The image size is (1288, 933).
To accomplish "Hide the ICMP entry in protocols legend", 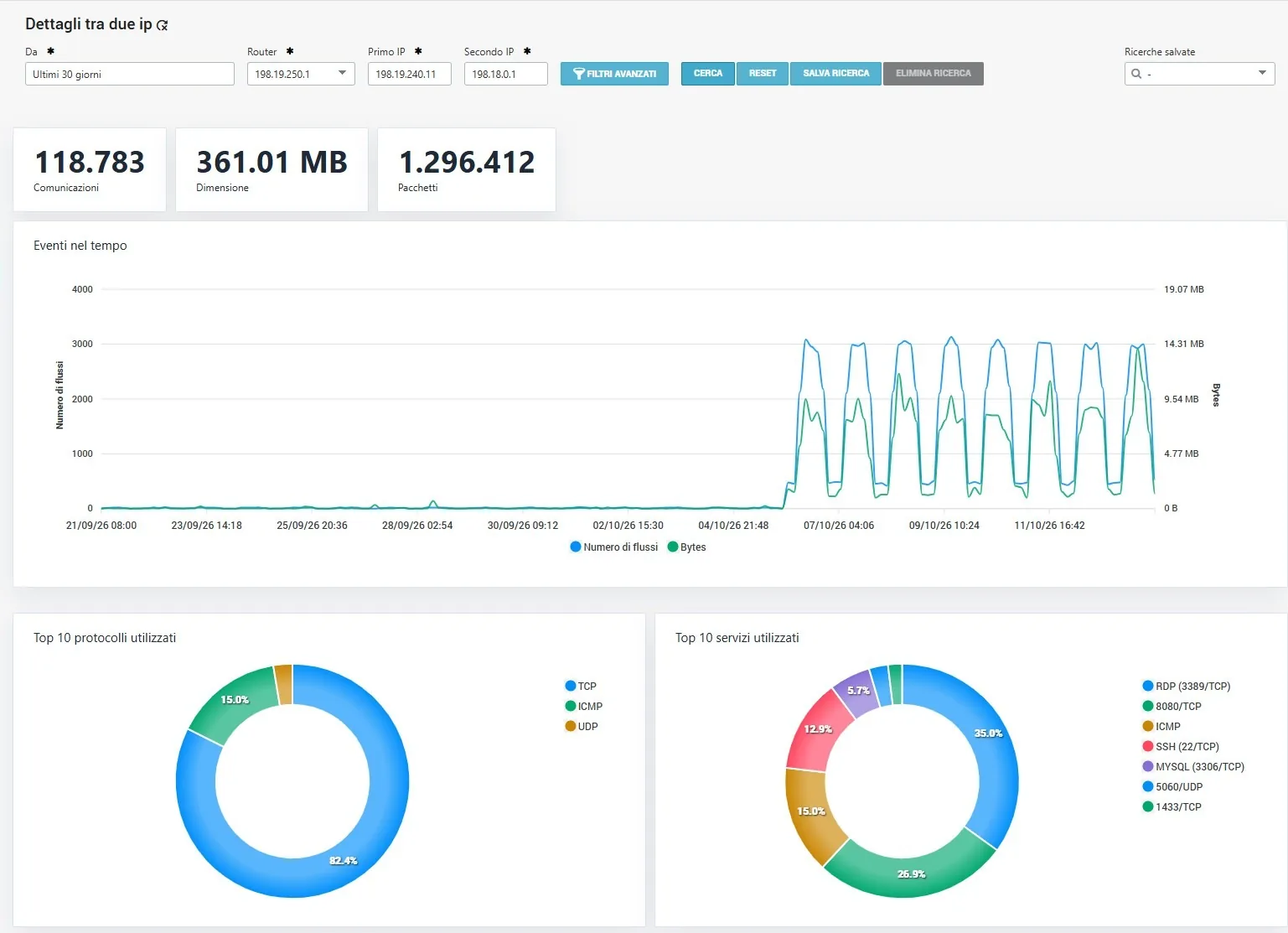I will point(584,706).
